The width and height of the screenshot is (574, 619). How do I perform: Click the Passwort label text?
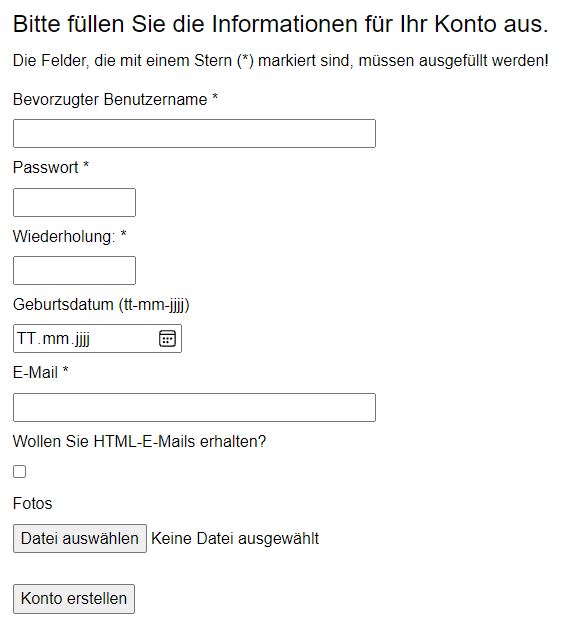pos(51,168)
